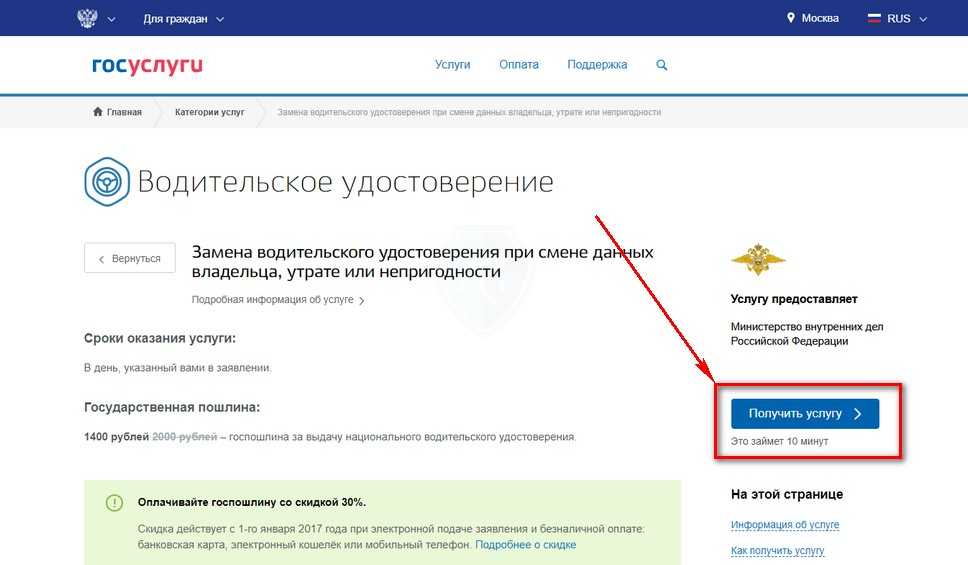Open the 'Для граждан' dropdown

[183, 19]
